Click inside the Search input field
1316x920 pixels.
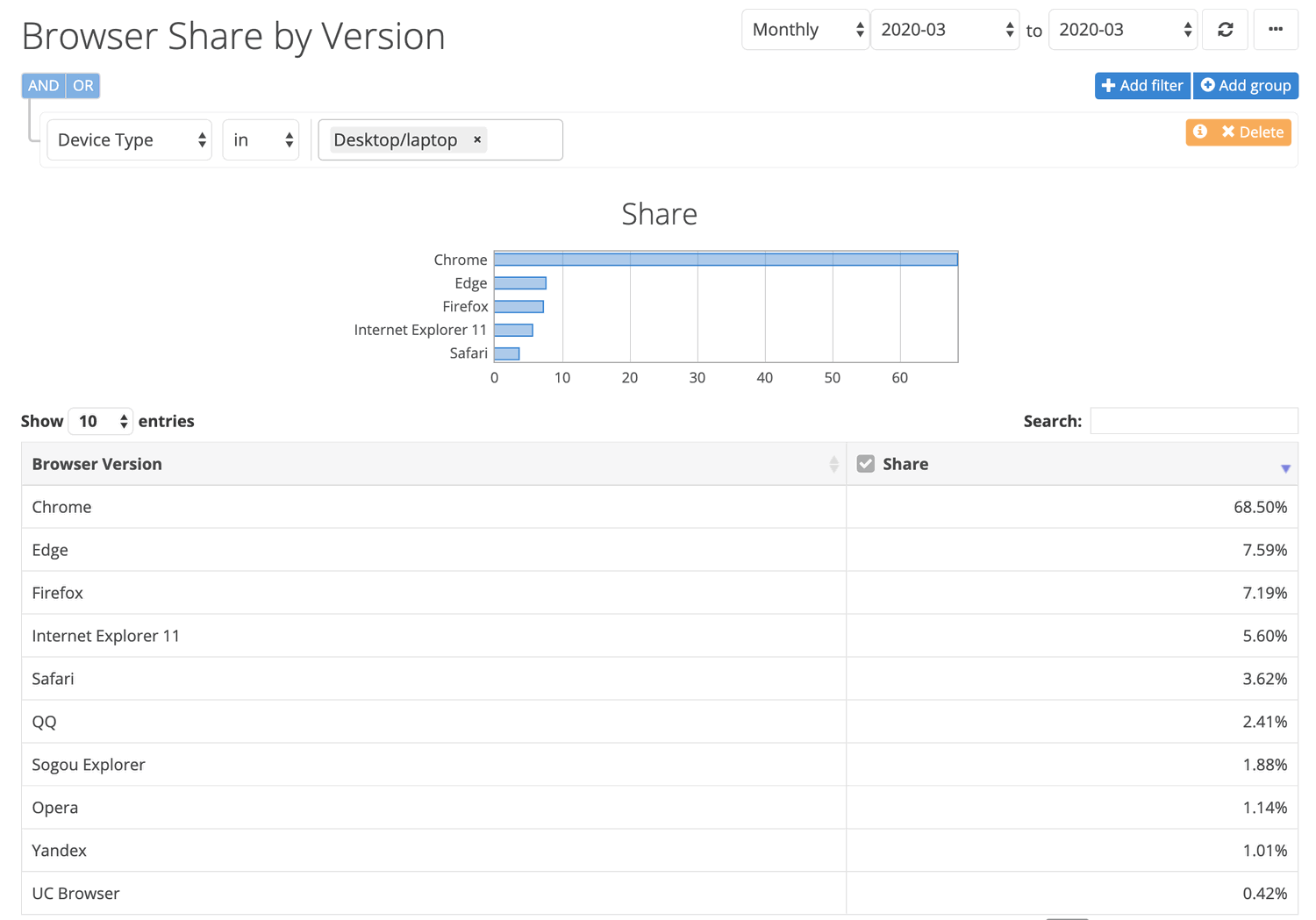pos(1193,421)
